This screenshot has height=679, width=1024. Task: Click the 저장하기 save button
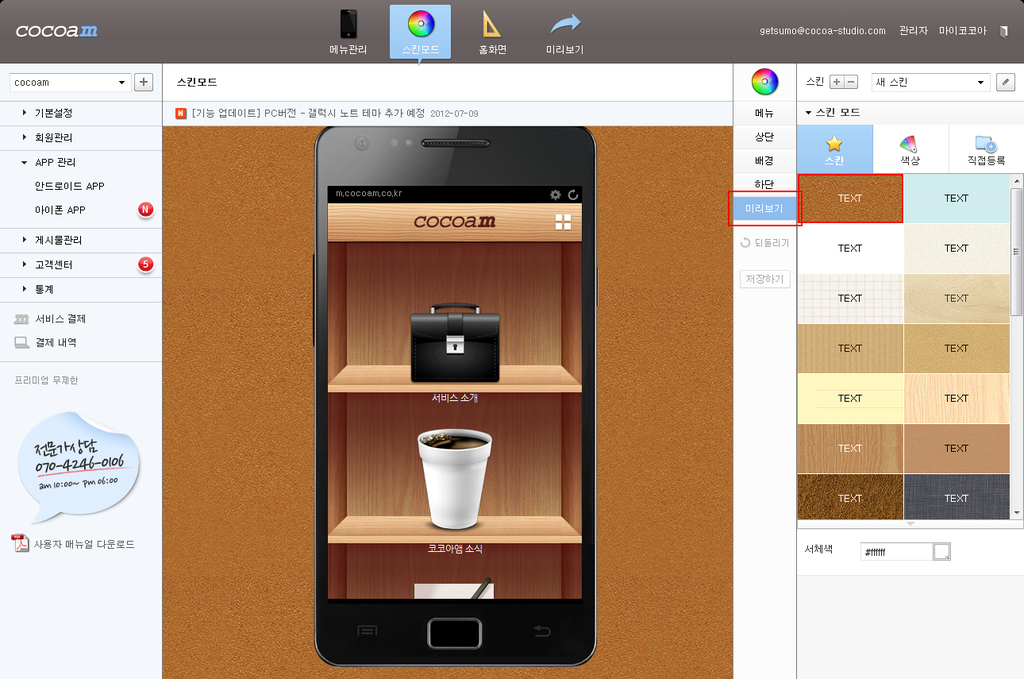click(x=765, y=279)
